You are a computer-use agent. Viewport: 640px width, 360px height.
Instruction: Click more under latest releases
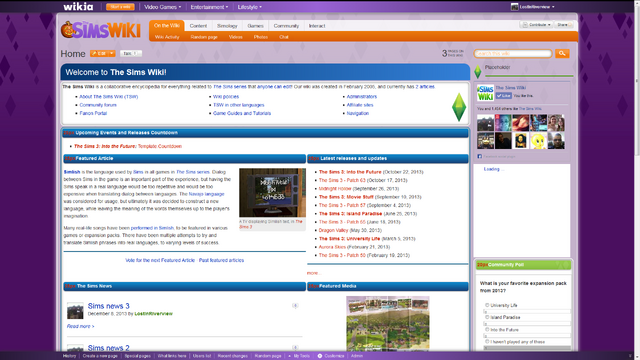(x=313, y=273)
